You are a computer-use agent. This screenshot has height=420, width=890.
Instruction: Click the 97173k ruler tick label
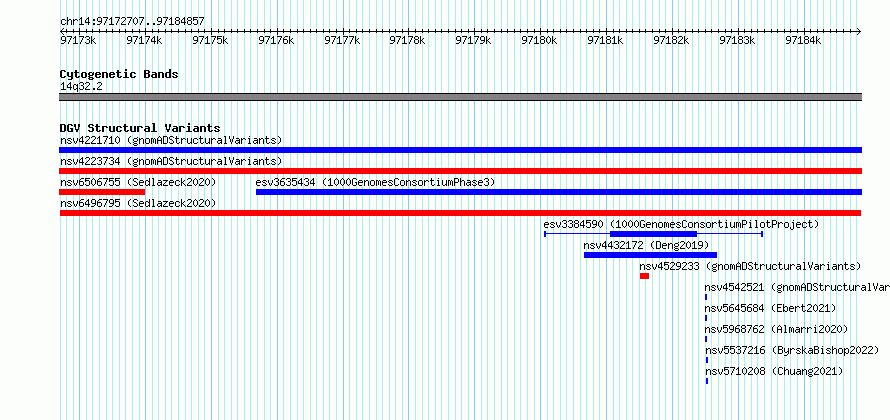point(78,40)
